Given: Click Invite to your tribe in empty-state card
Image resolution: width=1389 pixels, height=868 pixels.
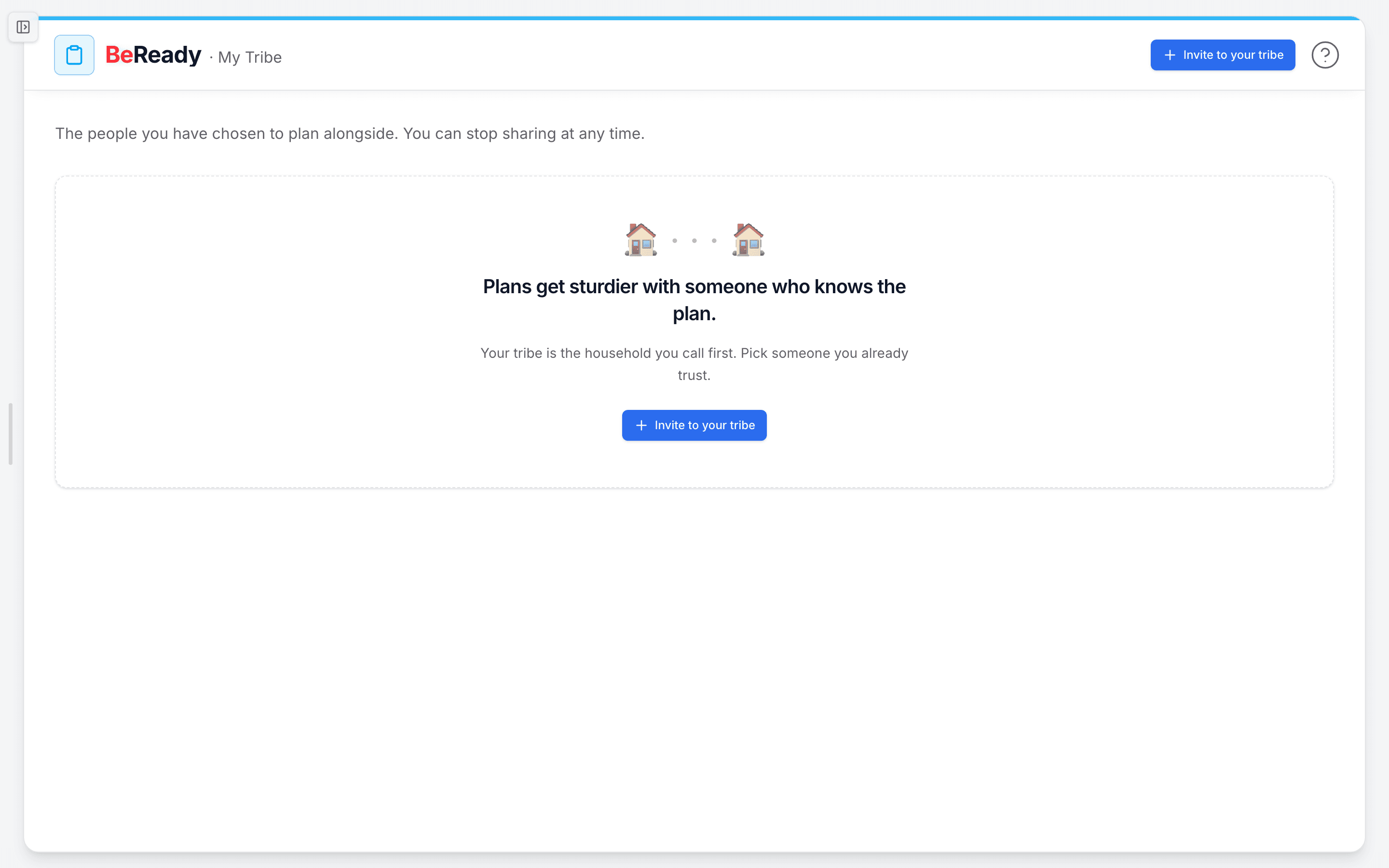Looking at the screenshot, I should pos(694,425).
